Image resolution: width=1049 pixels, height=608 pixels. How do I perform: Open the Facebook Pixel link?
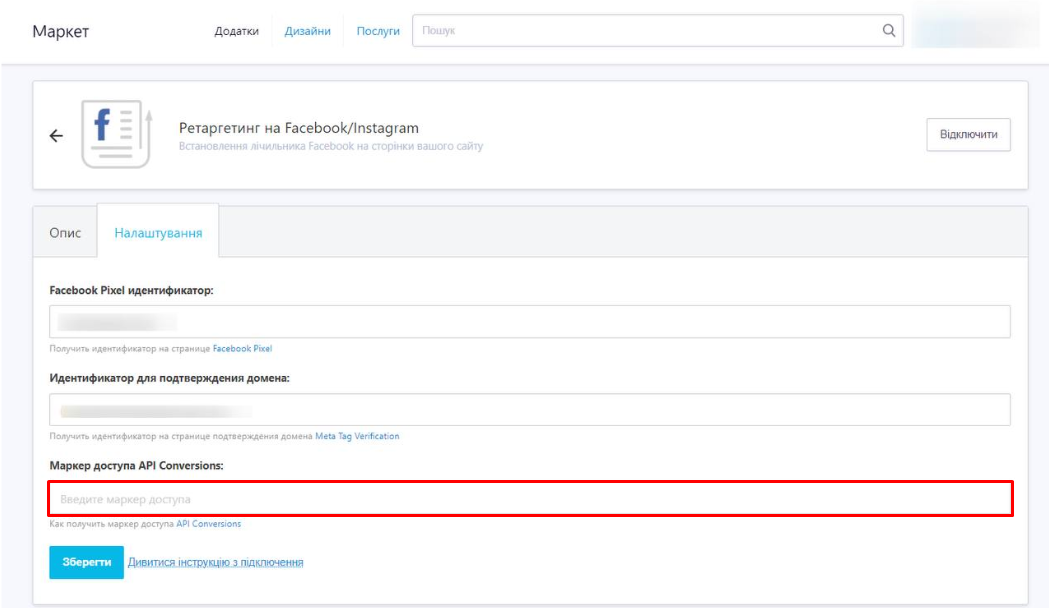click(x=242, y=348)
